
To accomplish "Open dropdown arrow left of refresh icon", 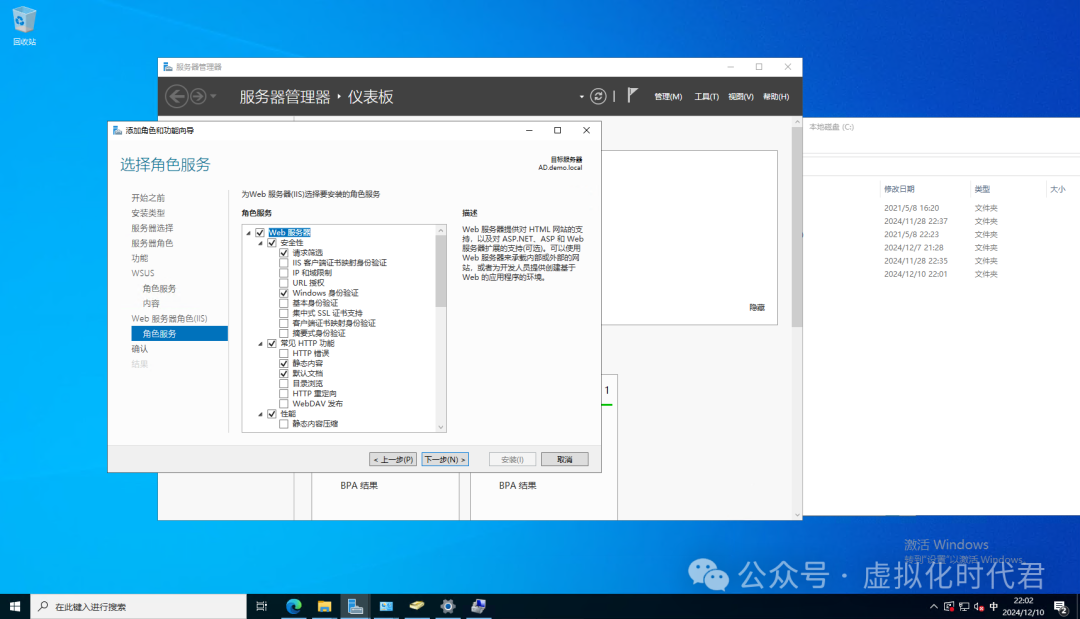I will click(x=581, y=96).
